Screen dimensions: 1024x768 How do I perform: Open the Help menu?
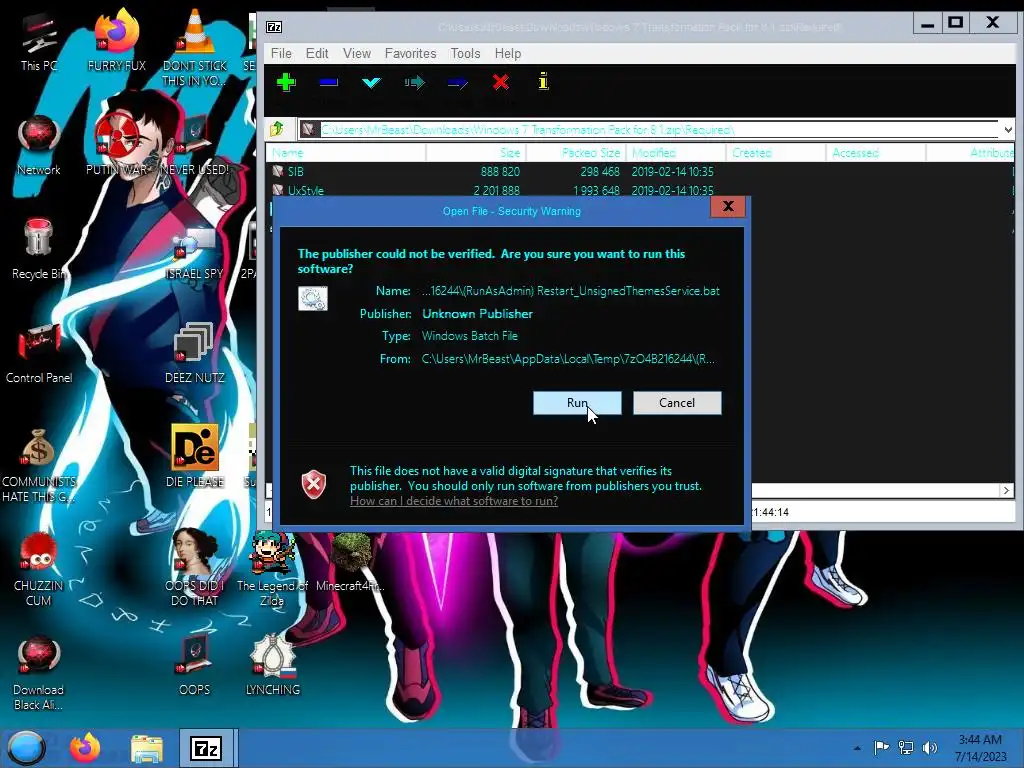pyautogui.click(x=507, y=54)
